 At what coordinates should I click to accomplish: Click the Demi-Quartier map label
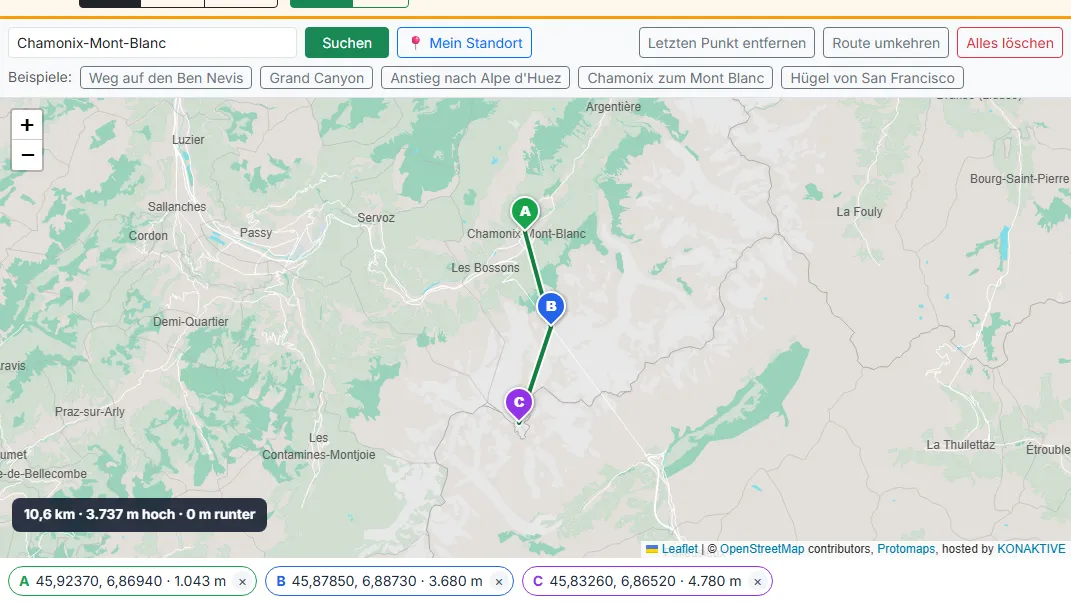(191, 322)
